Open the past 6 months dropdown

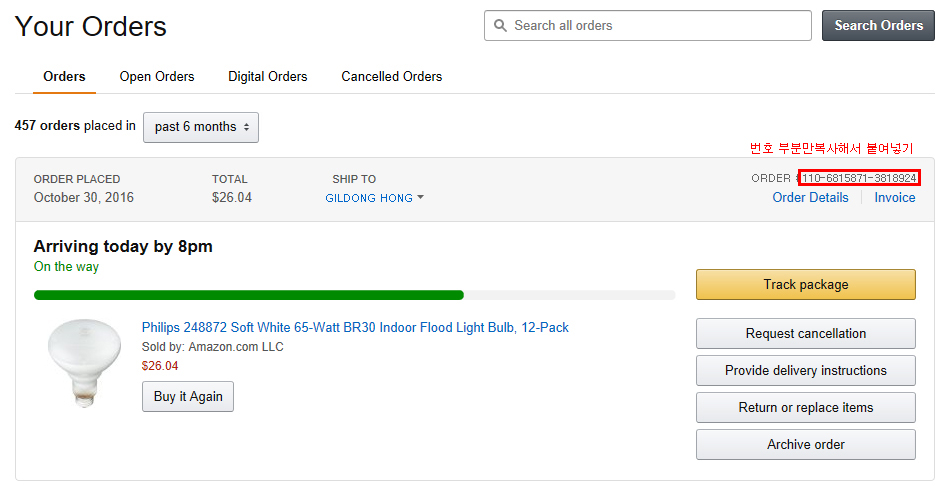[201, 127]
